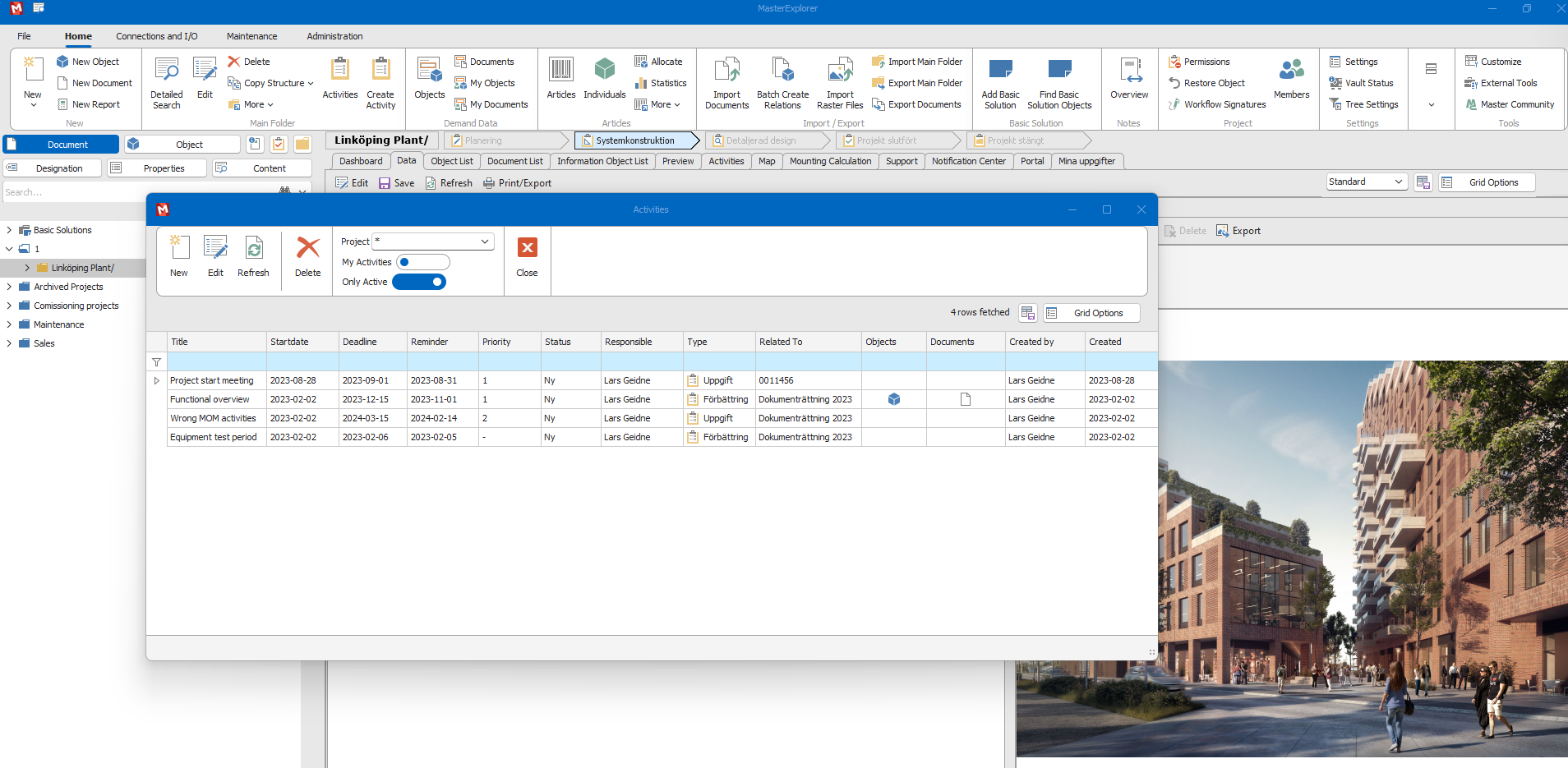Click Import Documents in ribbon
1568x768 pixels.
coord(727,83)
